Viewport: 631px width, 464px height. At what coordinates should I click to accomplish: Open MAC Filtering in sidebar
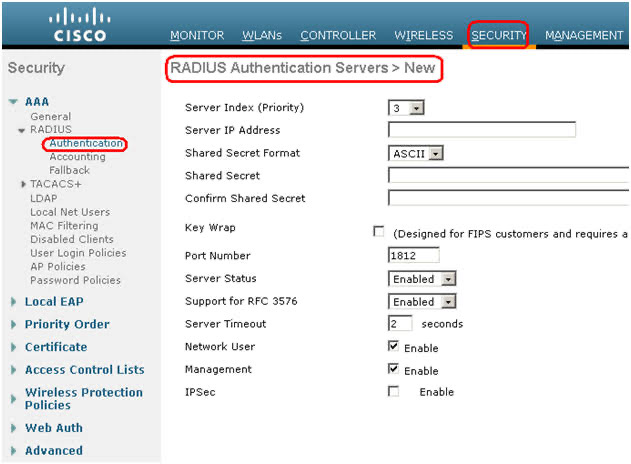(x=66, y=226)
